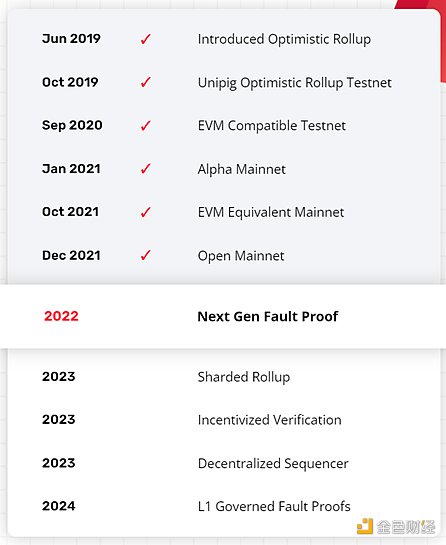This screenshot has height=545, width=446.
Task: Click 'Decentralized Sequencer' roadmap item
Action: (x=273, y=464)
